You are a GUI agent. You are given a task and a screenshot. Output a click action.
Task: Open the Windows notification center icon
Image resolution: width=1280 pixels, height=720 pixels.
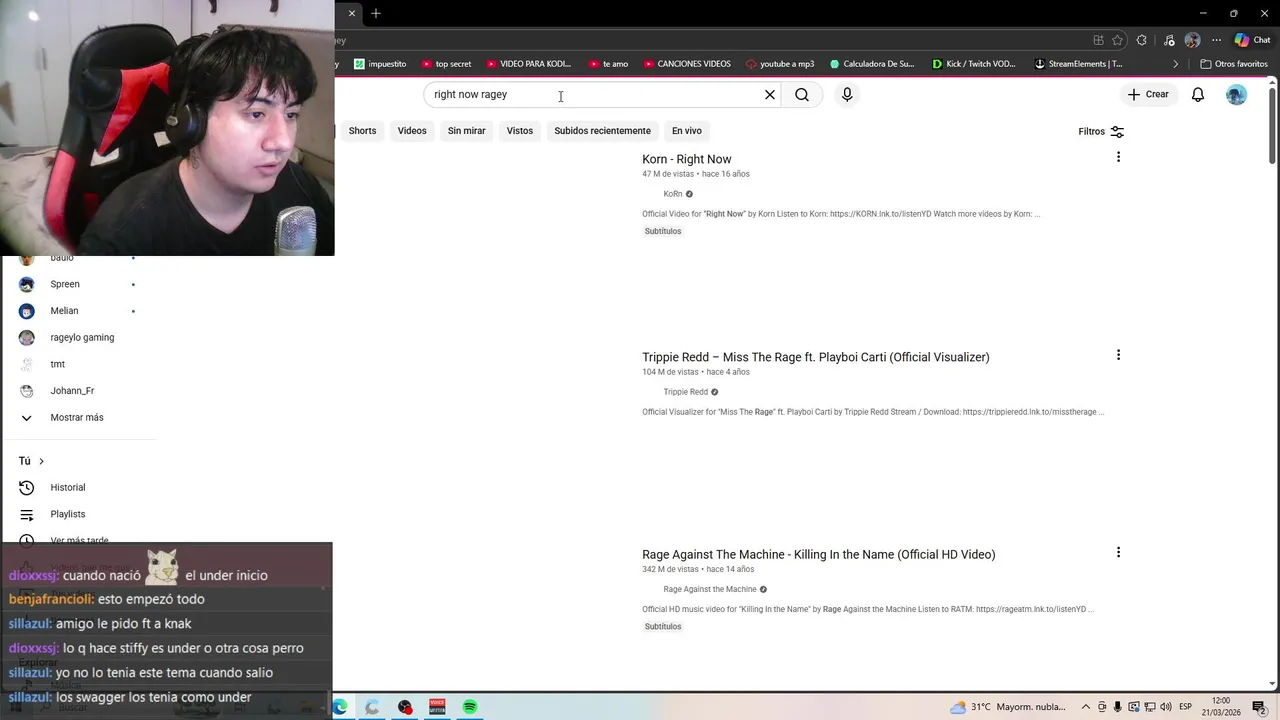(1260, 707)
